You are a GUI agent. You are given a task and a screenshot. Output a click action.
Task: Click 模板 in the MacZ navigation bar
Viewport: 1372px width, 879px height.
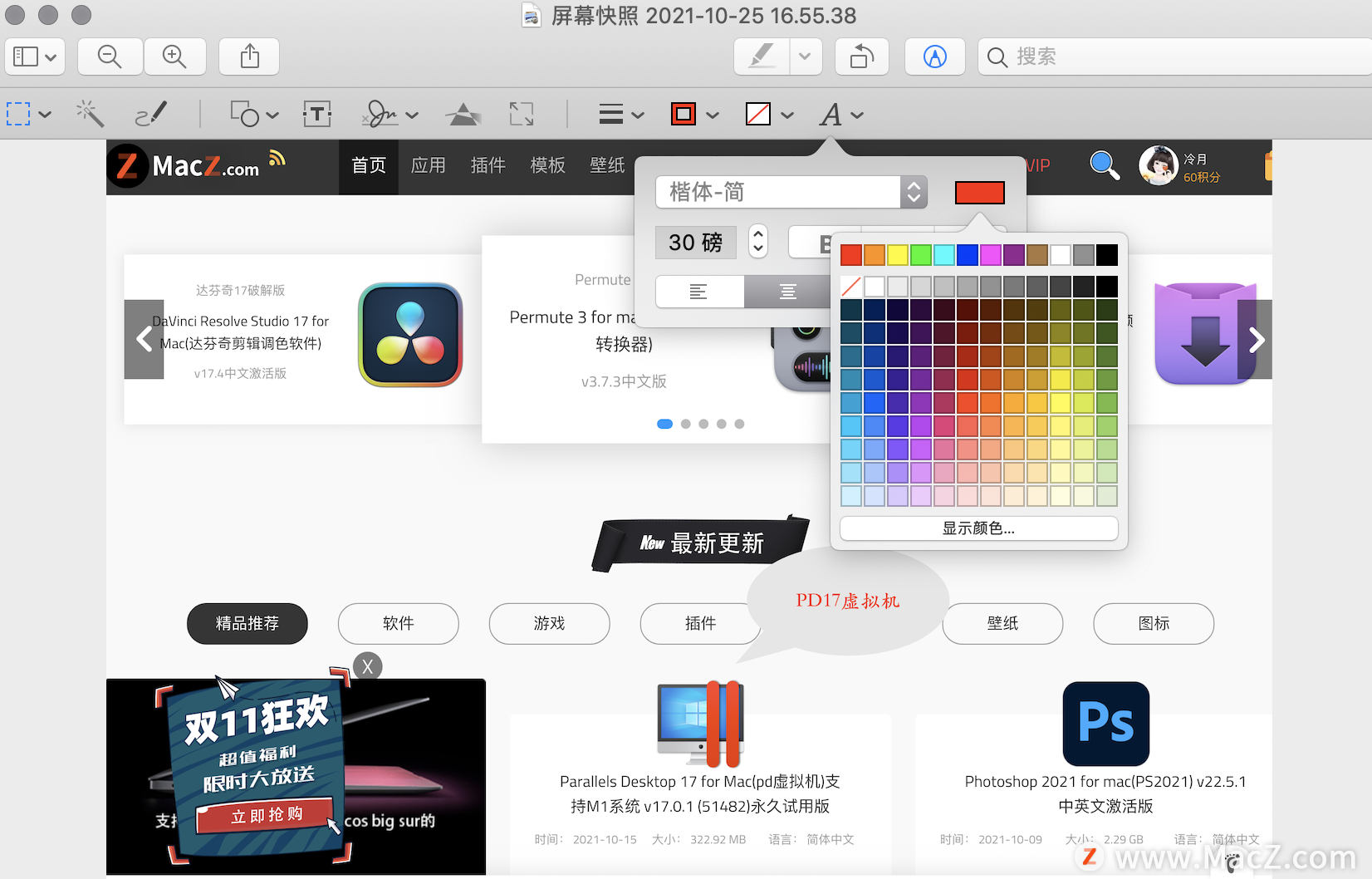click(x=548, y=166)
